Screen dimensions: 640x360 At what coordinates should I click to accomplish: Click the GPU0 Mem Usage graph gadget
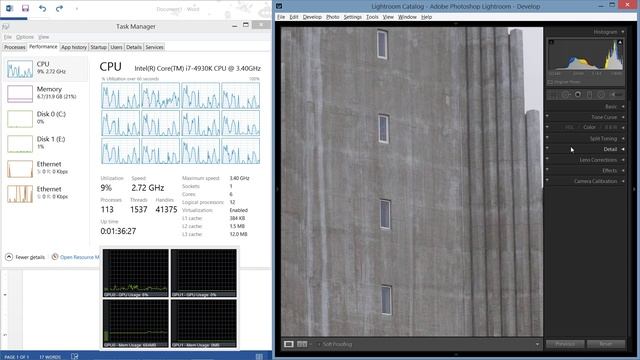pos(136,324)
